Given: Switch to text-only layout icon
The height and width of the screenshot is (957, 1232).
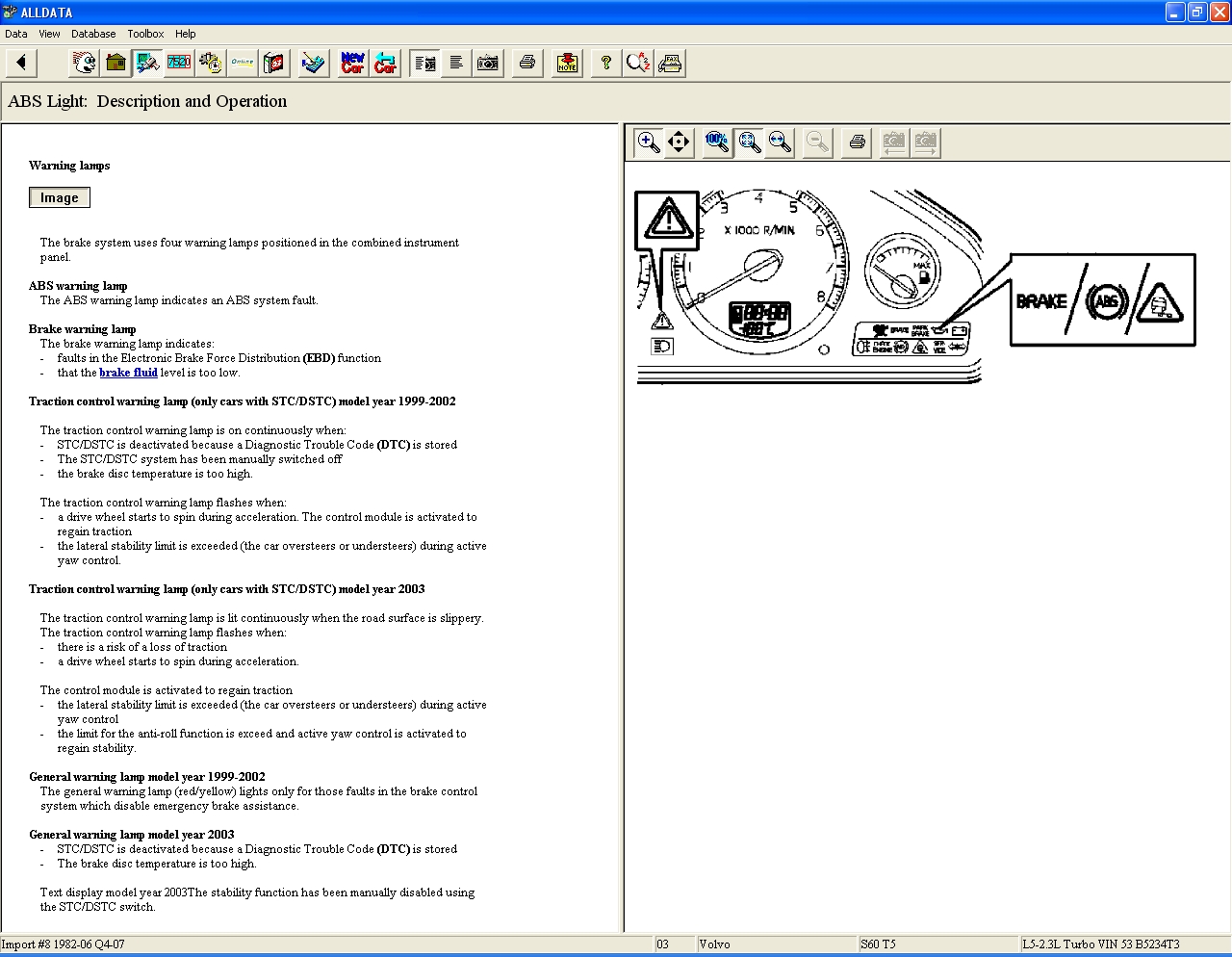Looking at the screenshot, I should click(x=456, y=64).
